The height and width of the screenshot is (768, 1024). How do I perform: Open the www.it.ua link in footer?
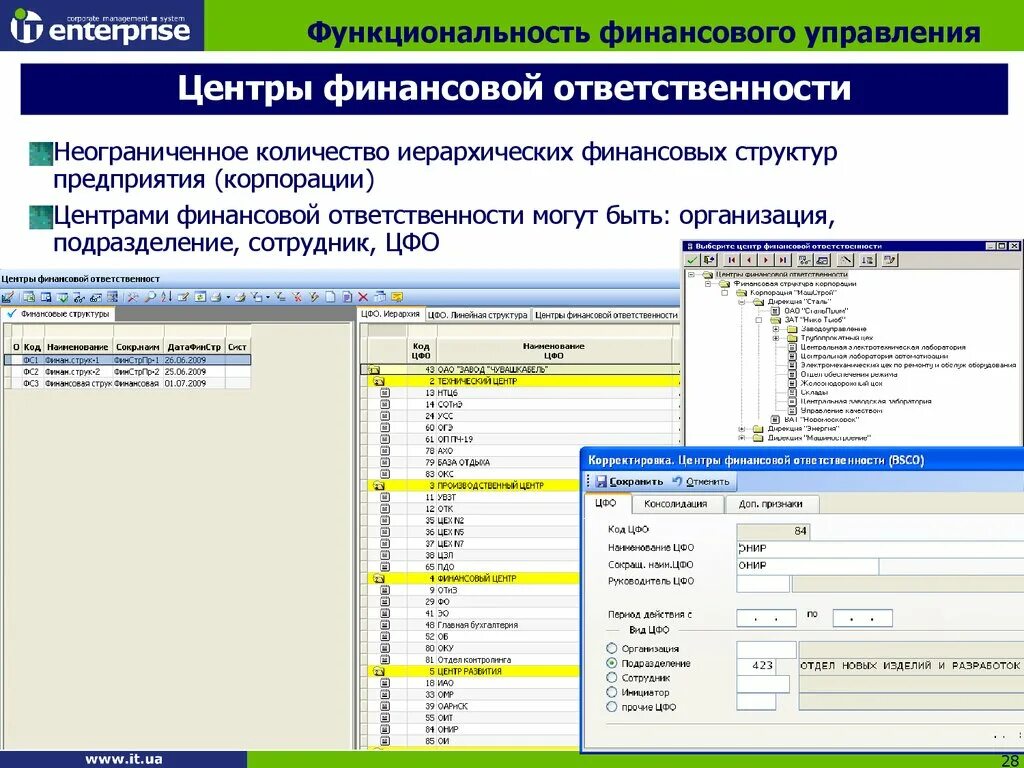coord(123,759)
